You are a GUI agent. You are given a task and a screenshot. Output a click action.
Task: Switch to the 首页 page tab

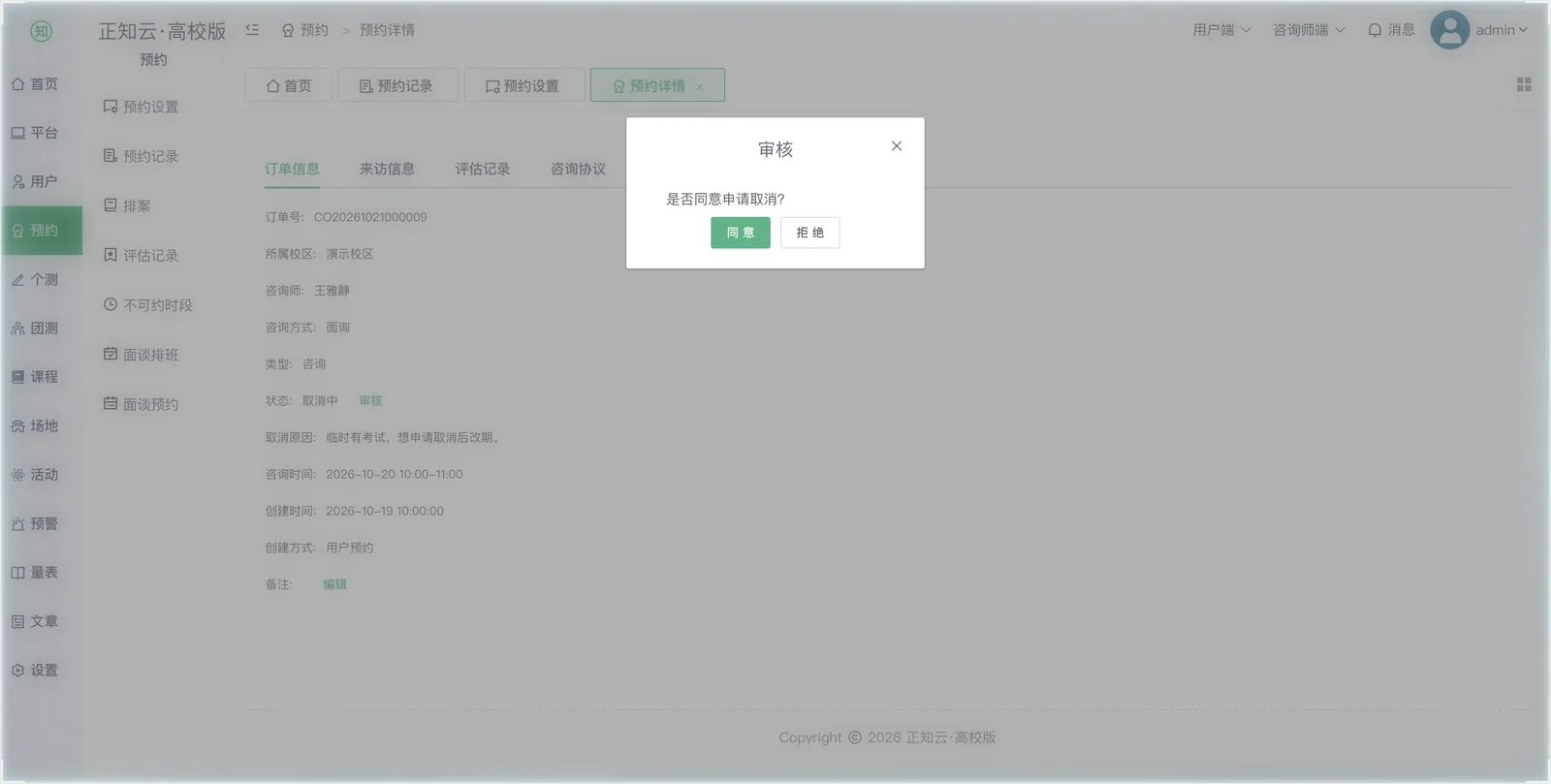pos(289,85)
